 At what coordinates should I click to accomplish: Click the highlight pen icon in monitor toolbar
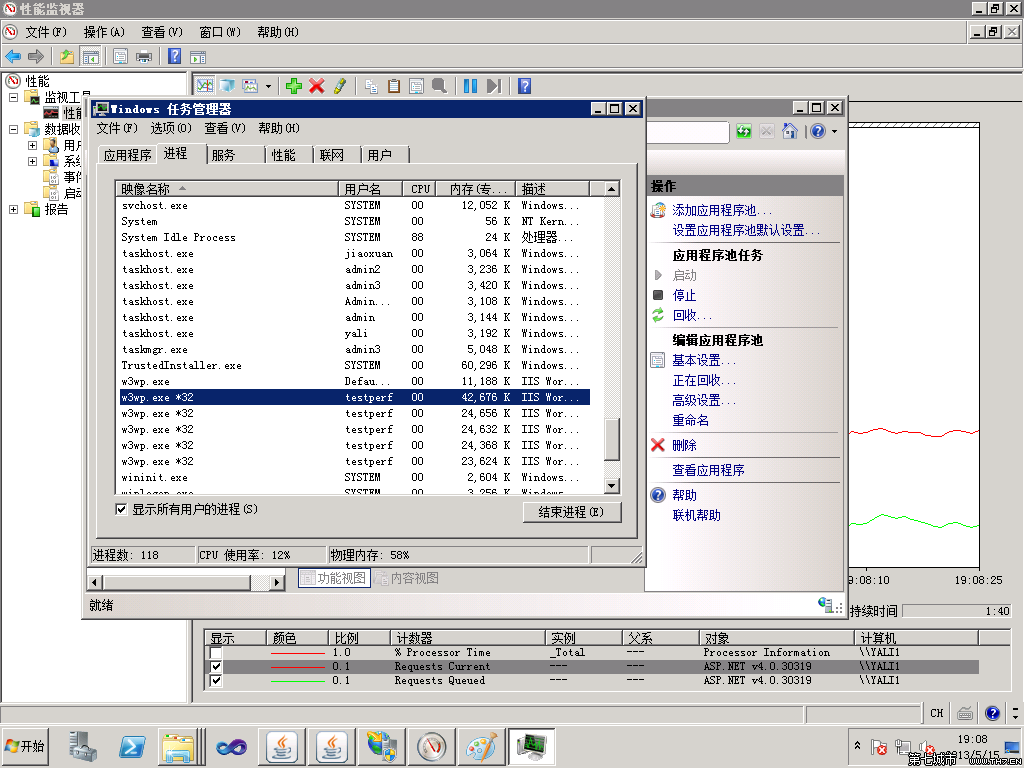340,86
